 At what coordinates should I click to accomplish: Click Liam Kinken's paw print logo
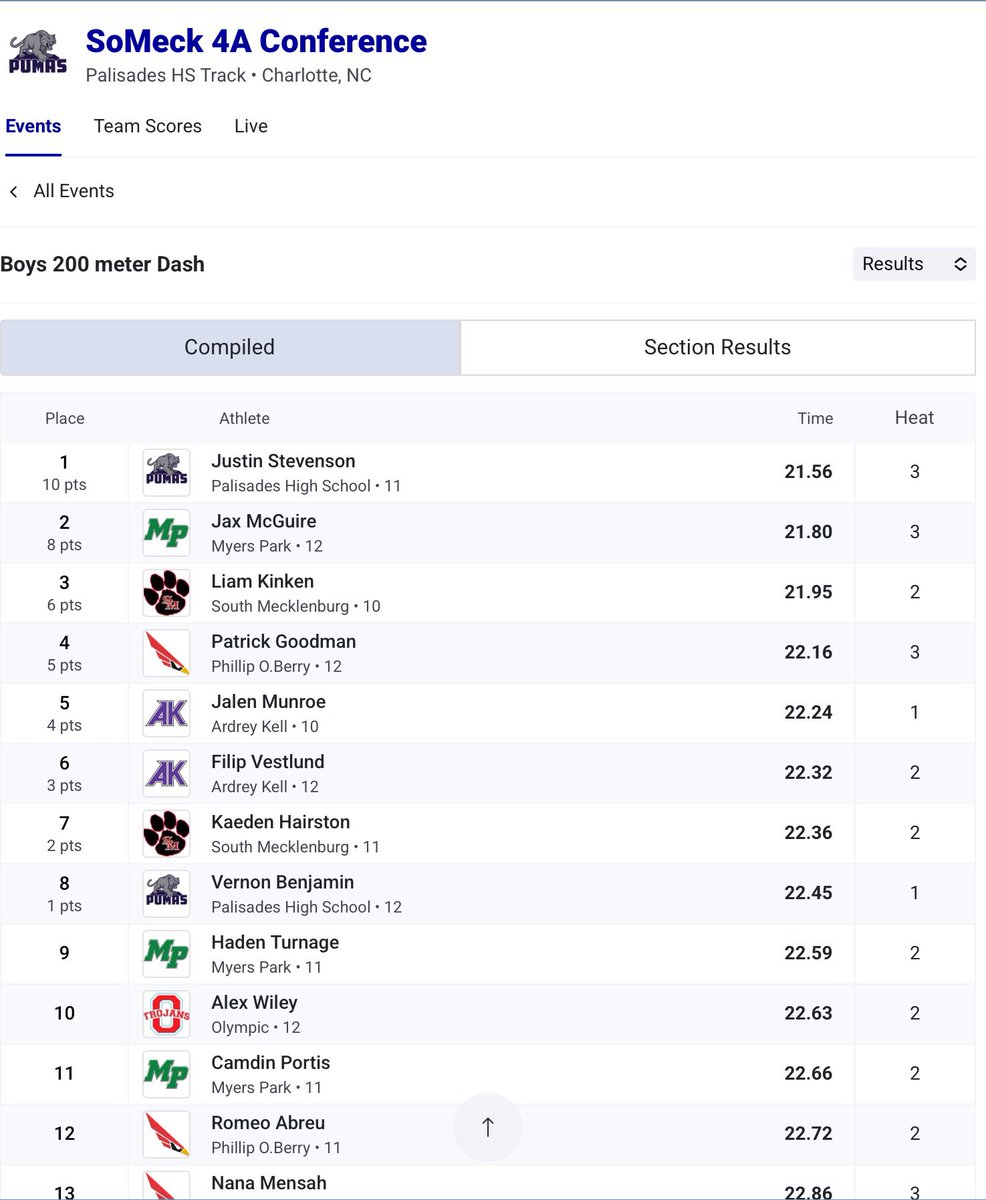click(166, 593)
